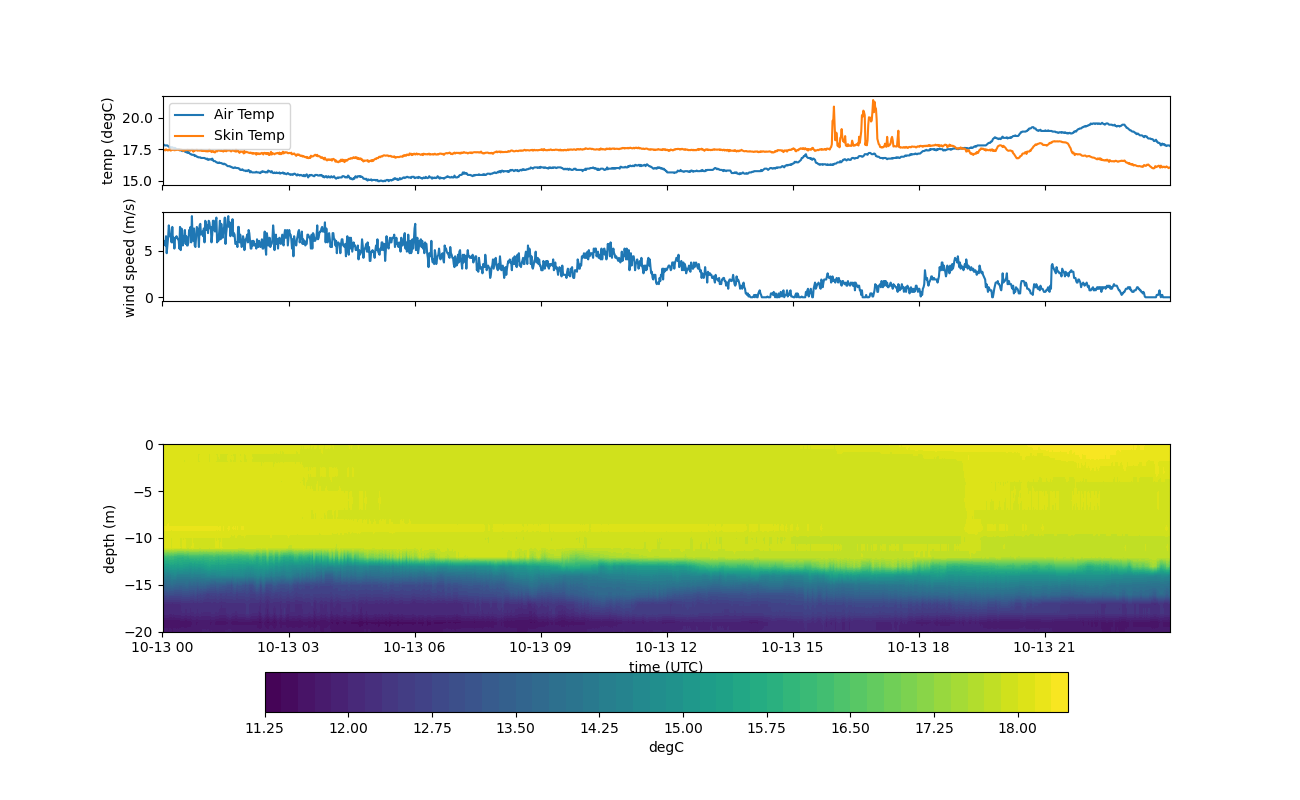Select the 'Skin Temp' legend text

point(249,136)
